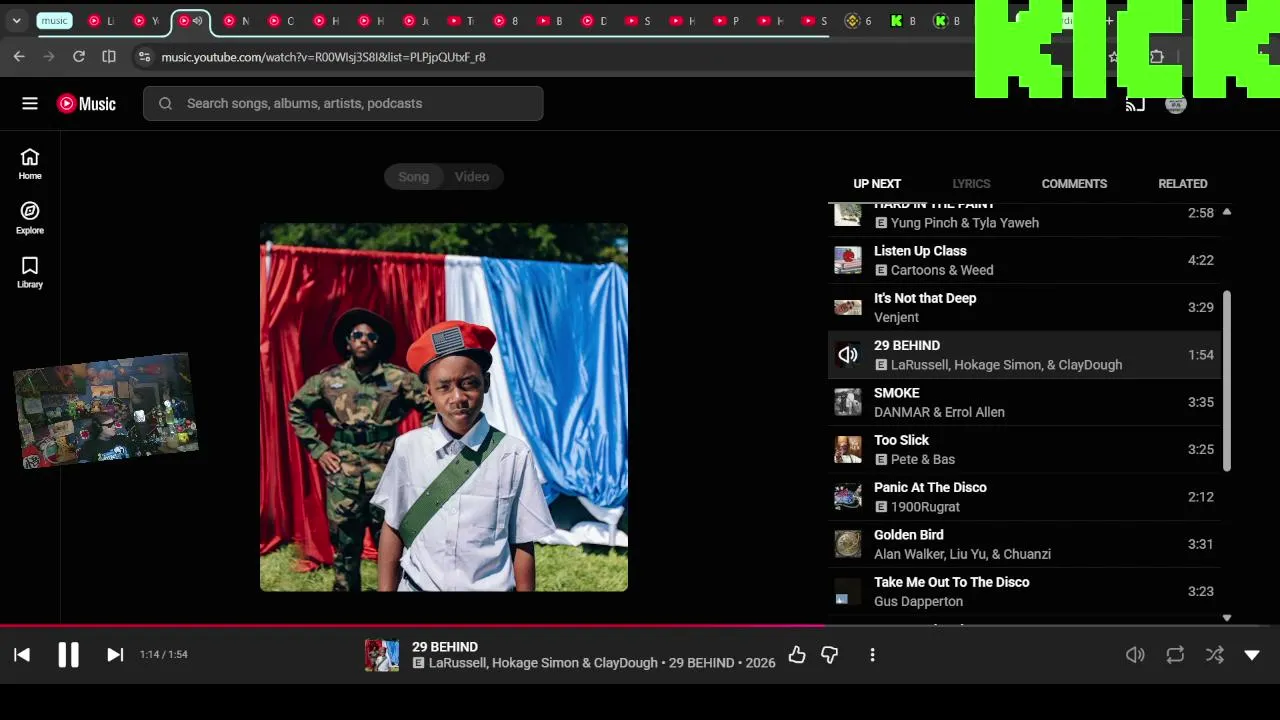The width and height of the screenshot is (1280, 720).
Task: Open the COMMENTS tab
Action: tap(1074, 184)
